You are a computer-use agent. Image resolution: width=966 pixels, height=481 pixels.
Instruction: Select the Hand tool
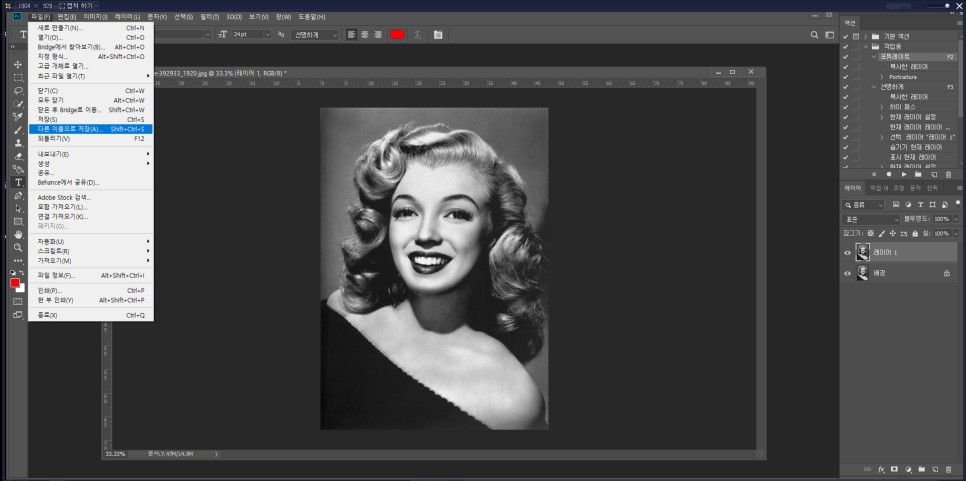coord(18,234)
